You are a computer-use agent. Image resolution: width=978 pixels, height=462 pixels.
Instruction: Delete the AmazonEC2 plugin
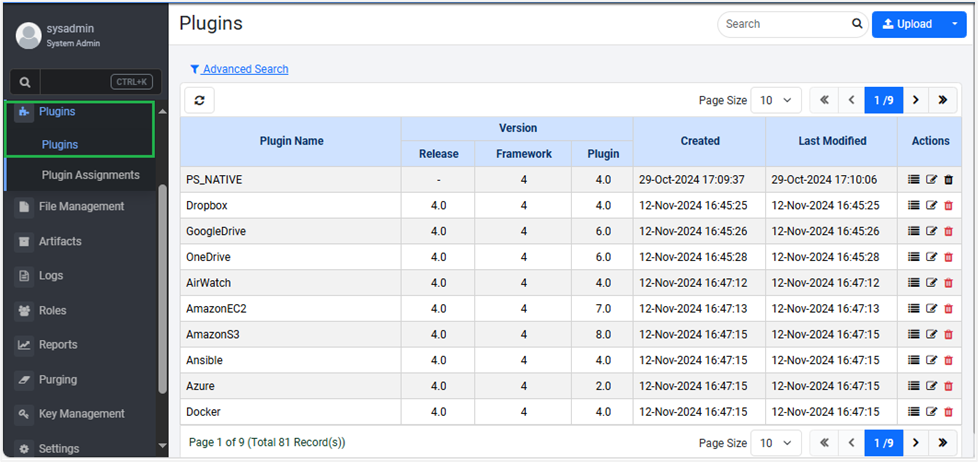coord(949,309)
